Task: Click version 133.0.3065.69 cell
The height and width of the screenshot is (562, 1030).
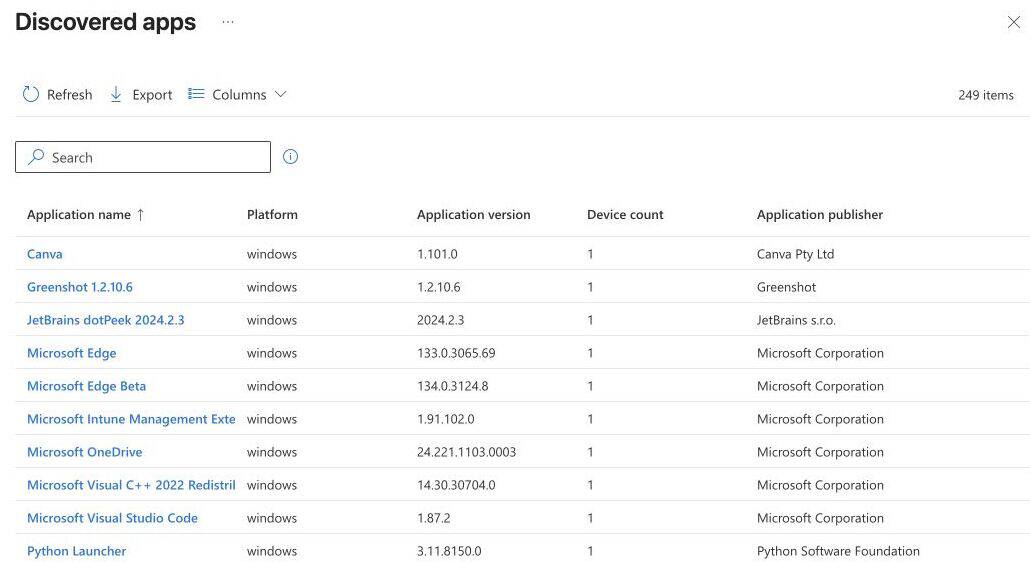Action: 457,353
